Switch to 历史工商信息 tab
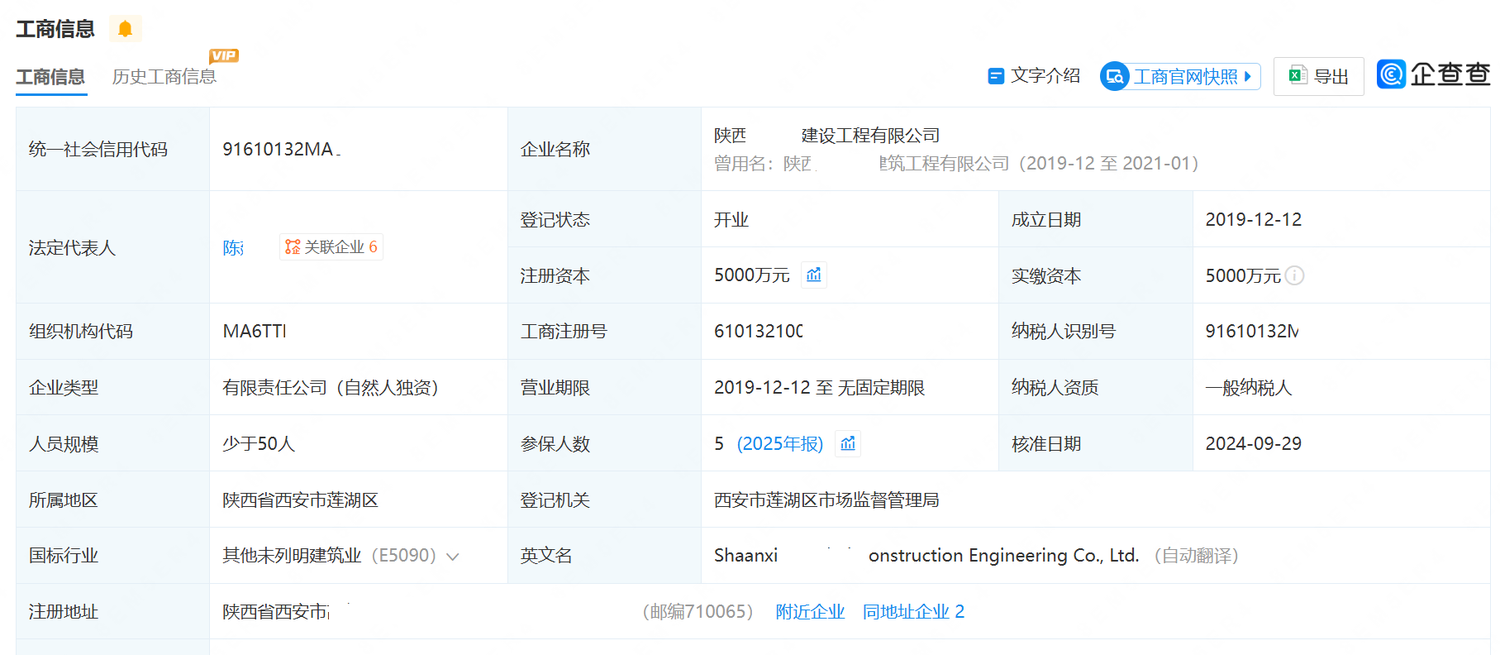This screenshot has width=1500, height=655. pos(164,77)
